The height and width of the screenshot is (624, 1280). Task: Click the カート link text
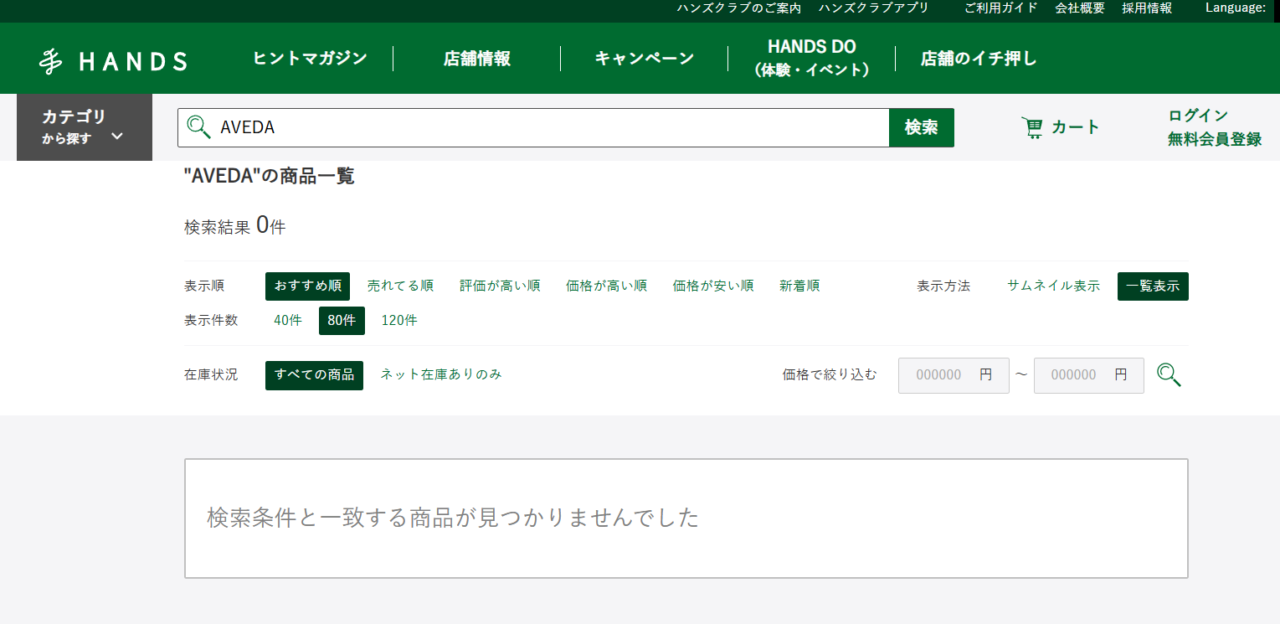click(1075, 127)
